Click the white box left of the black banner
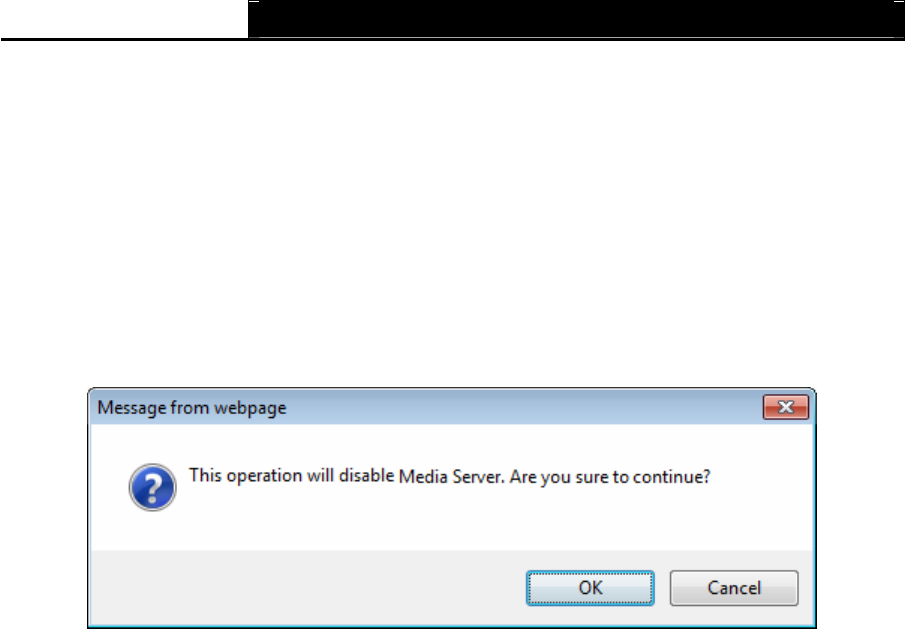The image size is (905, 629). 124,19
